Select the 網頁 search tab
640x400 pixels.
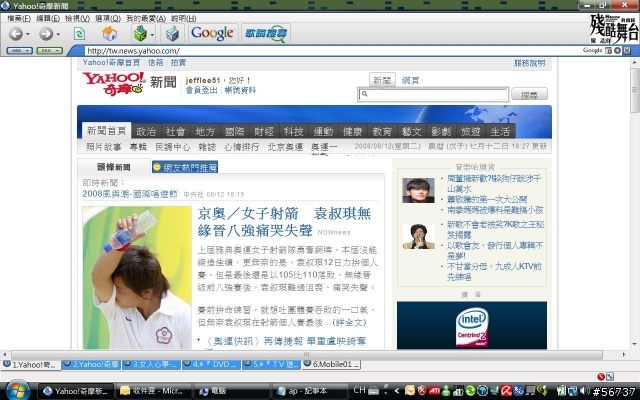(410, 80)
